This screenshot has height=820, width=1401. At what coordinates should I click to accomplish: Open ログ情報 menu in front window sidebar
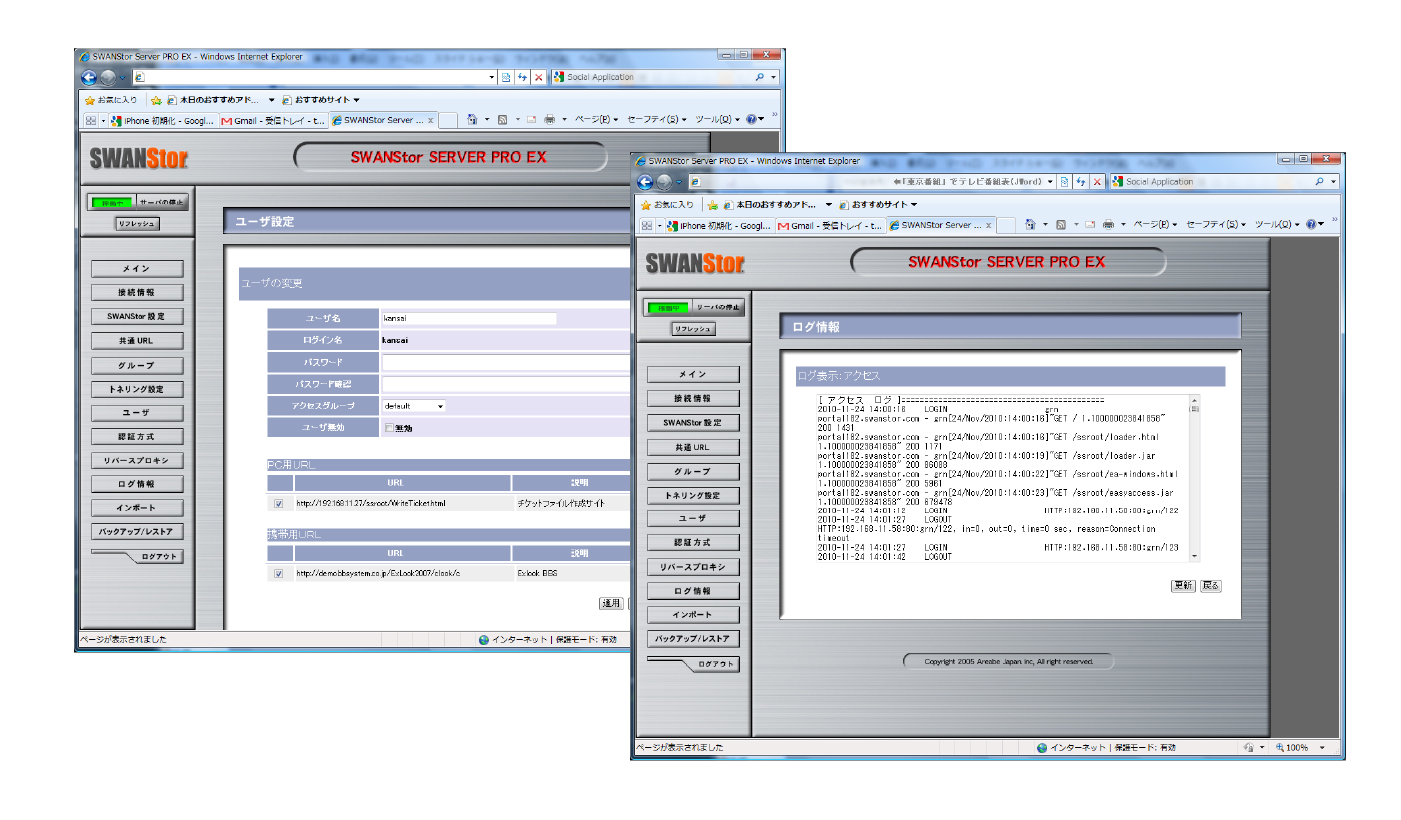pyautogui.click(x=693, y=591)
